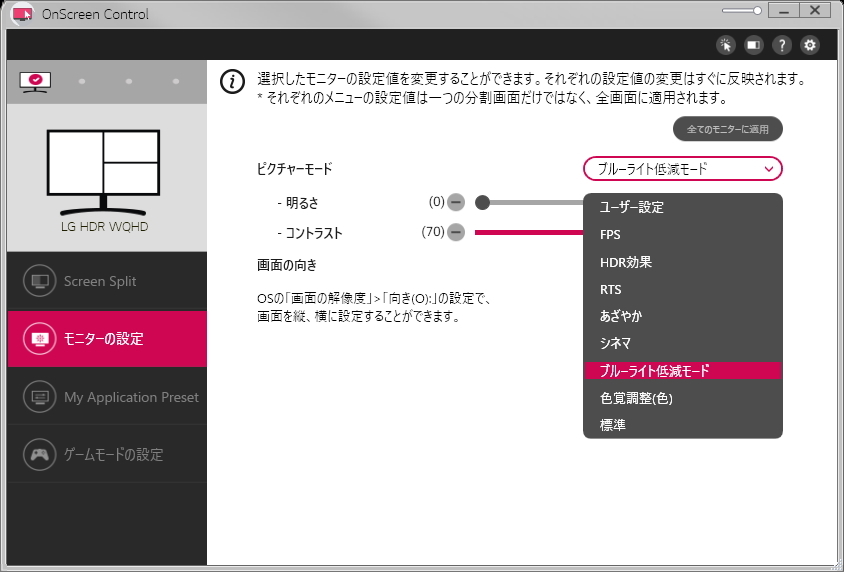
Task: Choose あざやか picture mode
Action: tap(683, 316)
